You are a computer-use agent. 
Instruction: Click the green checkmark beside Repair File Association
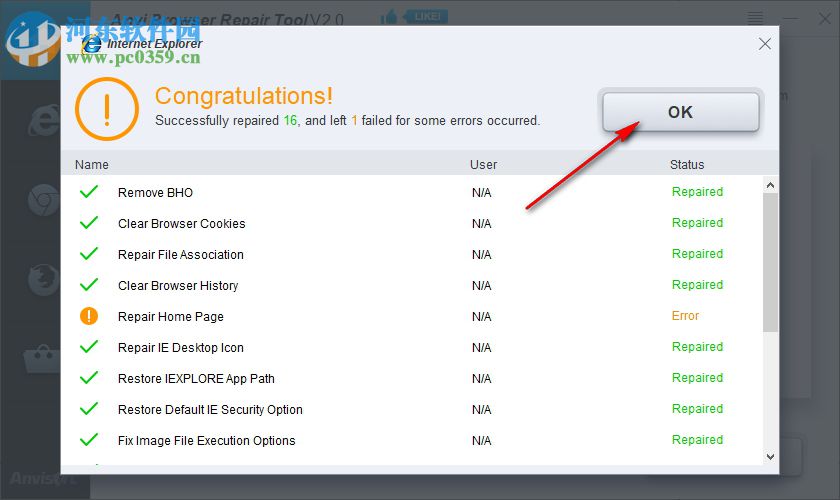(x=89, y=253)
